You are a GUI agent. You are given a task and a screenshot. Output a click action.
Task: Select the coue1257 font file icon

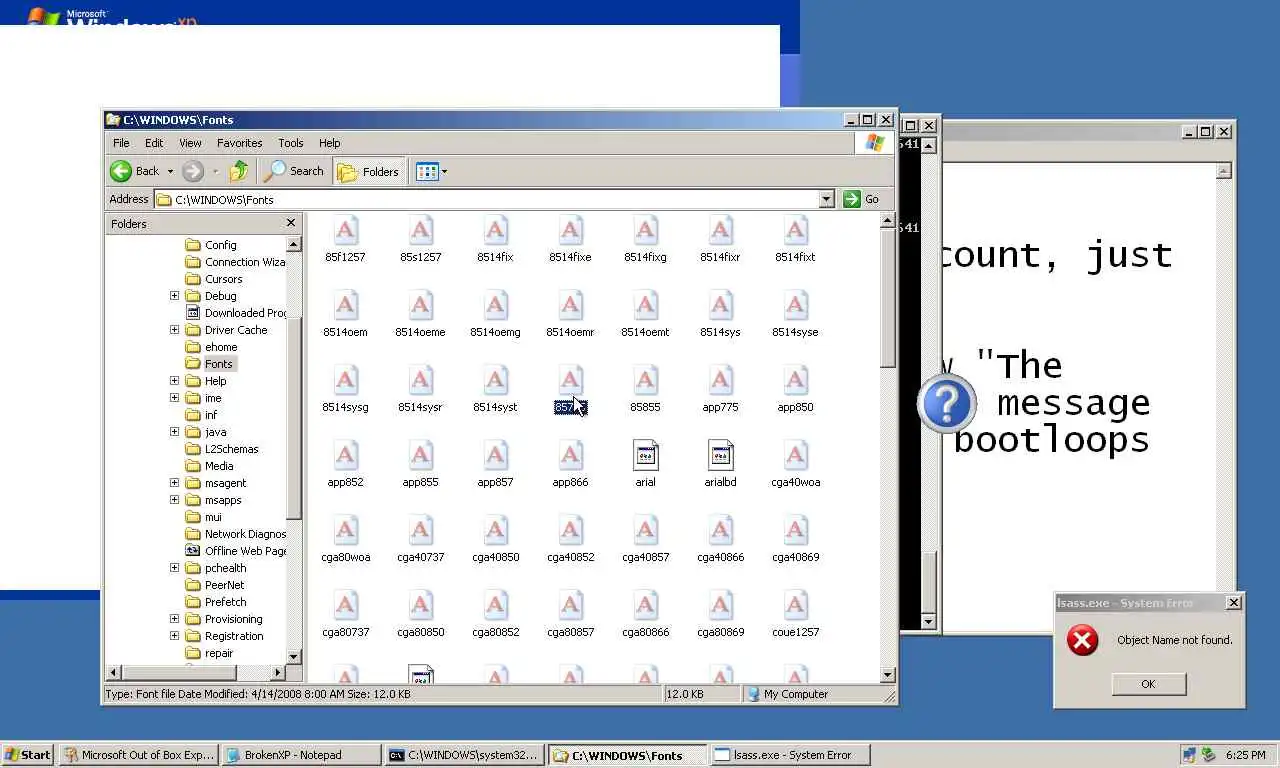[x=795, y=614]
